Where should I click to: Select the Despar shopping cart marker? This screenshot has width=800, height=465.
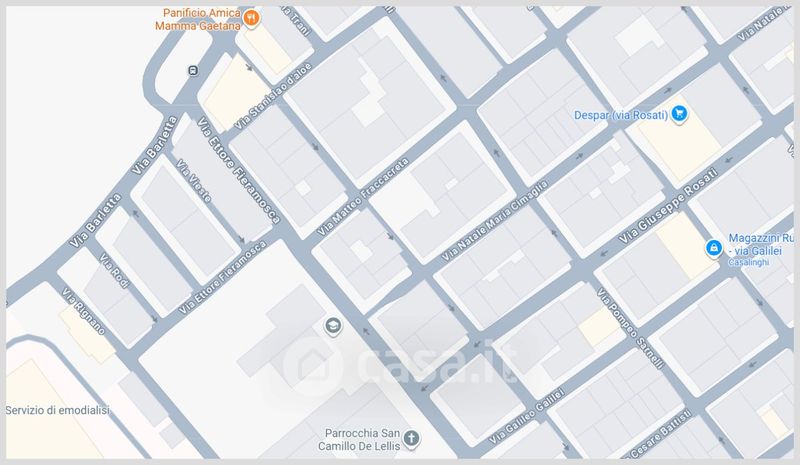(x=679, y=113)
